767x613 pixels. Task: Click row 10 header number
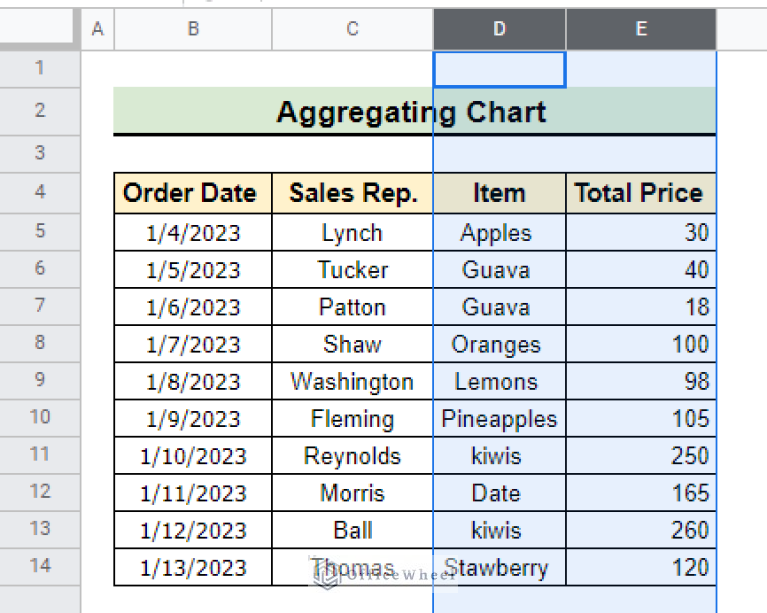(40, 418)
